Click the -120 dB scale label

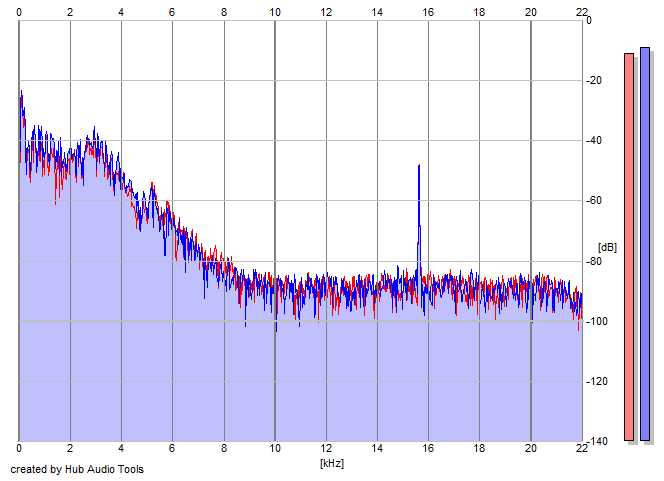pyautogui.click(x=597, y=381)
